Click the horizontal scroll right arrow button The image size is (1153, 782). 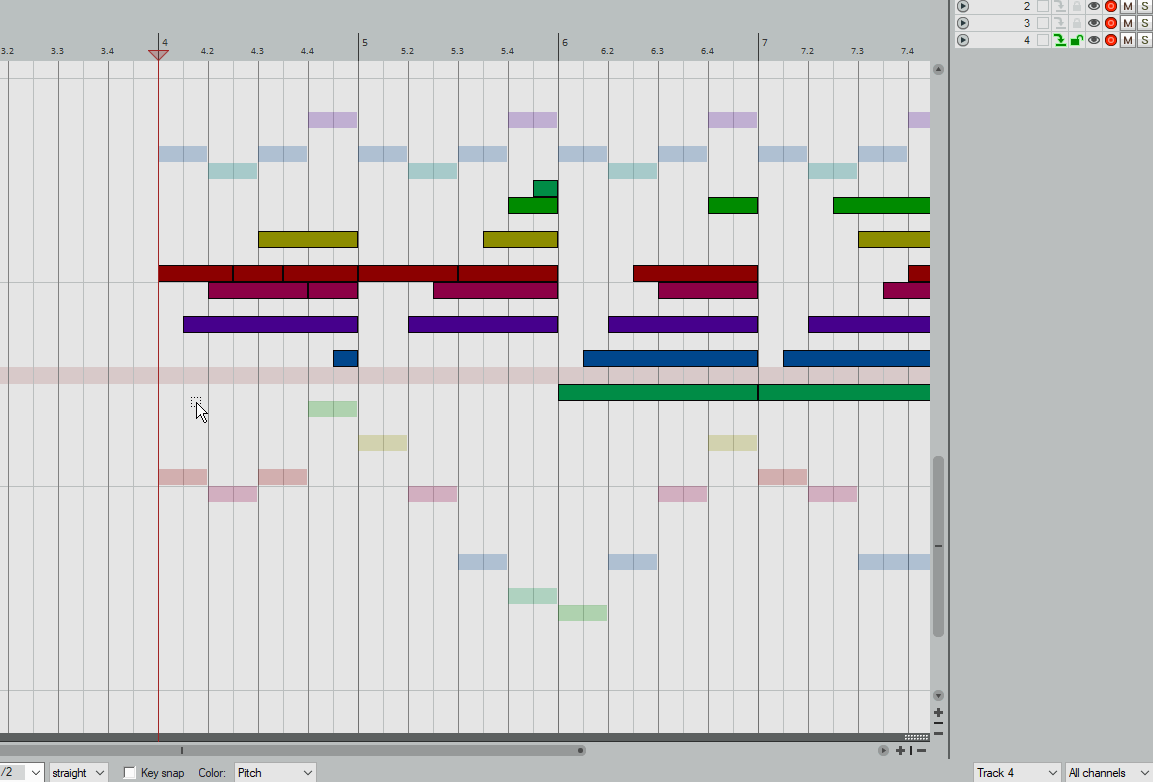(x=883, y=750)
